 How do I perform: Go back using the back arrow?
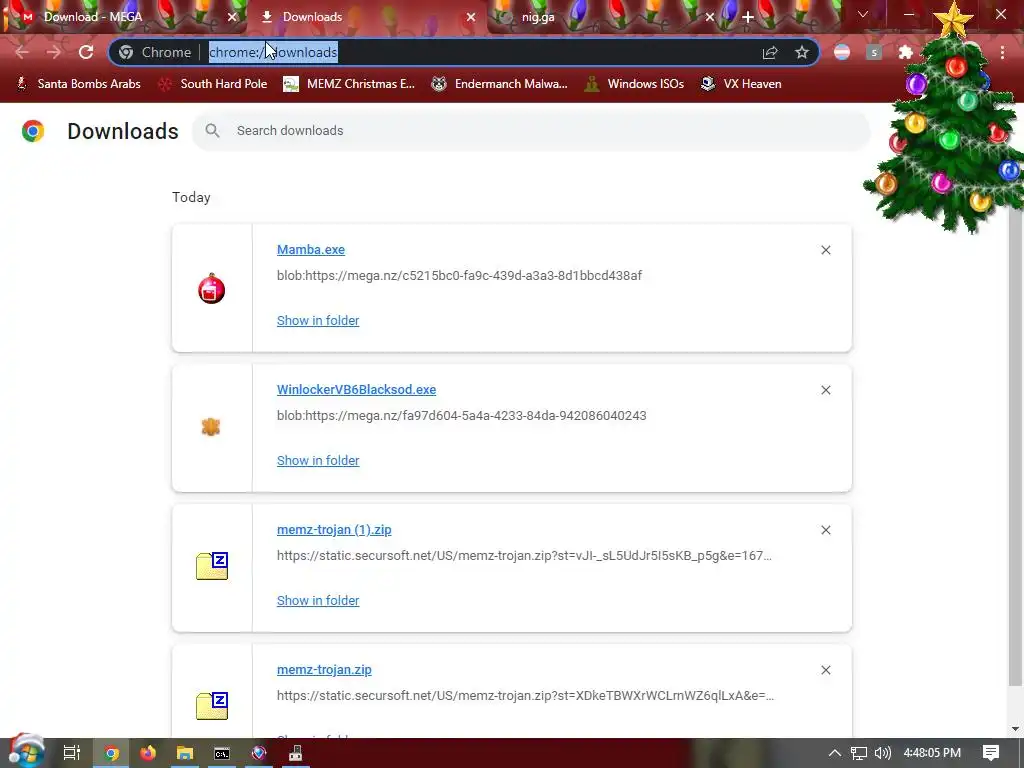tap(22, 52)
